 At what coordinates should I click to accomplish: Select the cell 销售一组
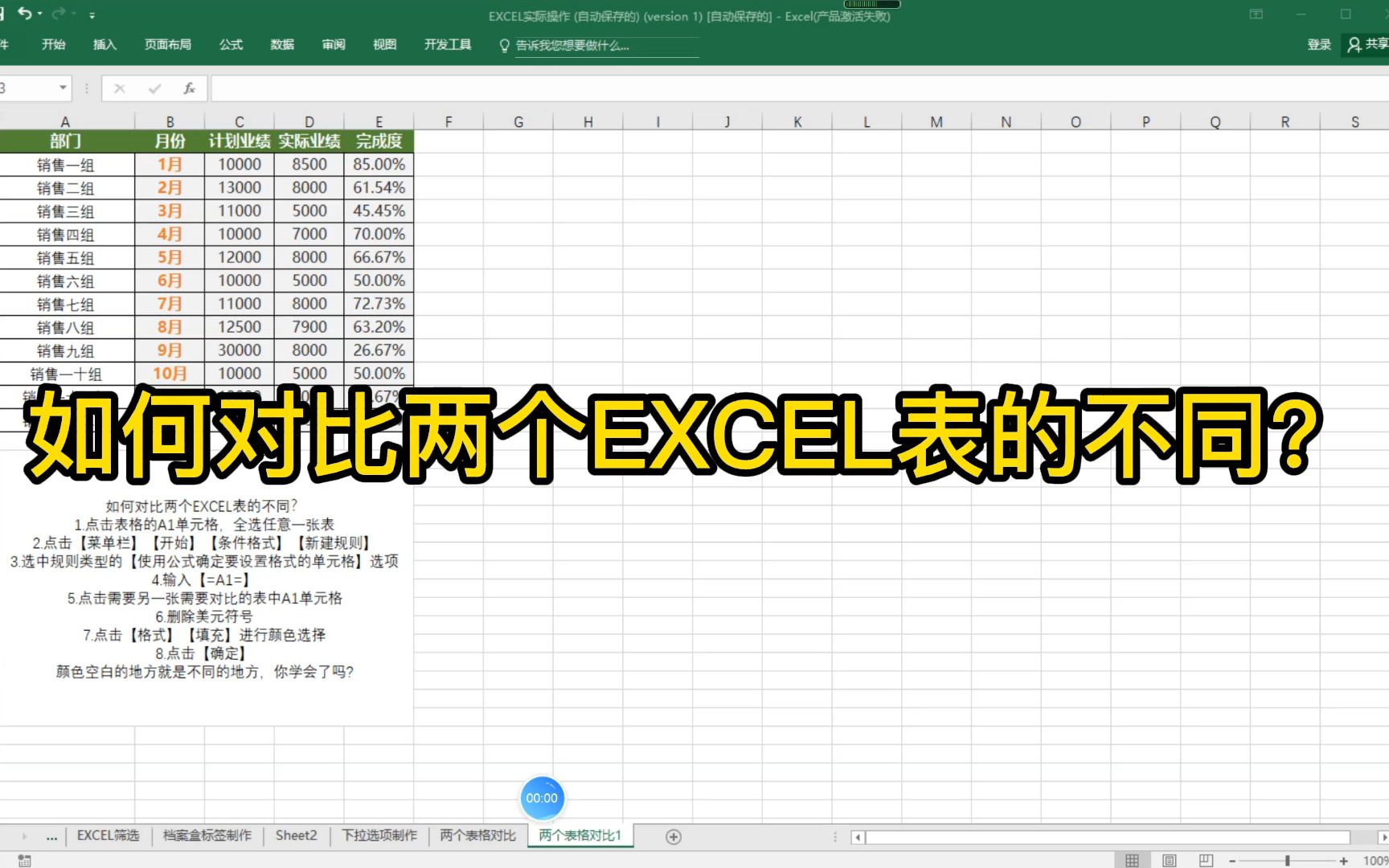click(66, 165)
